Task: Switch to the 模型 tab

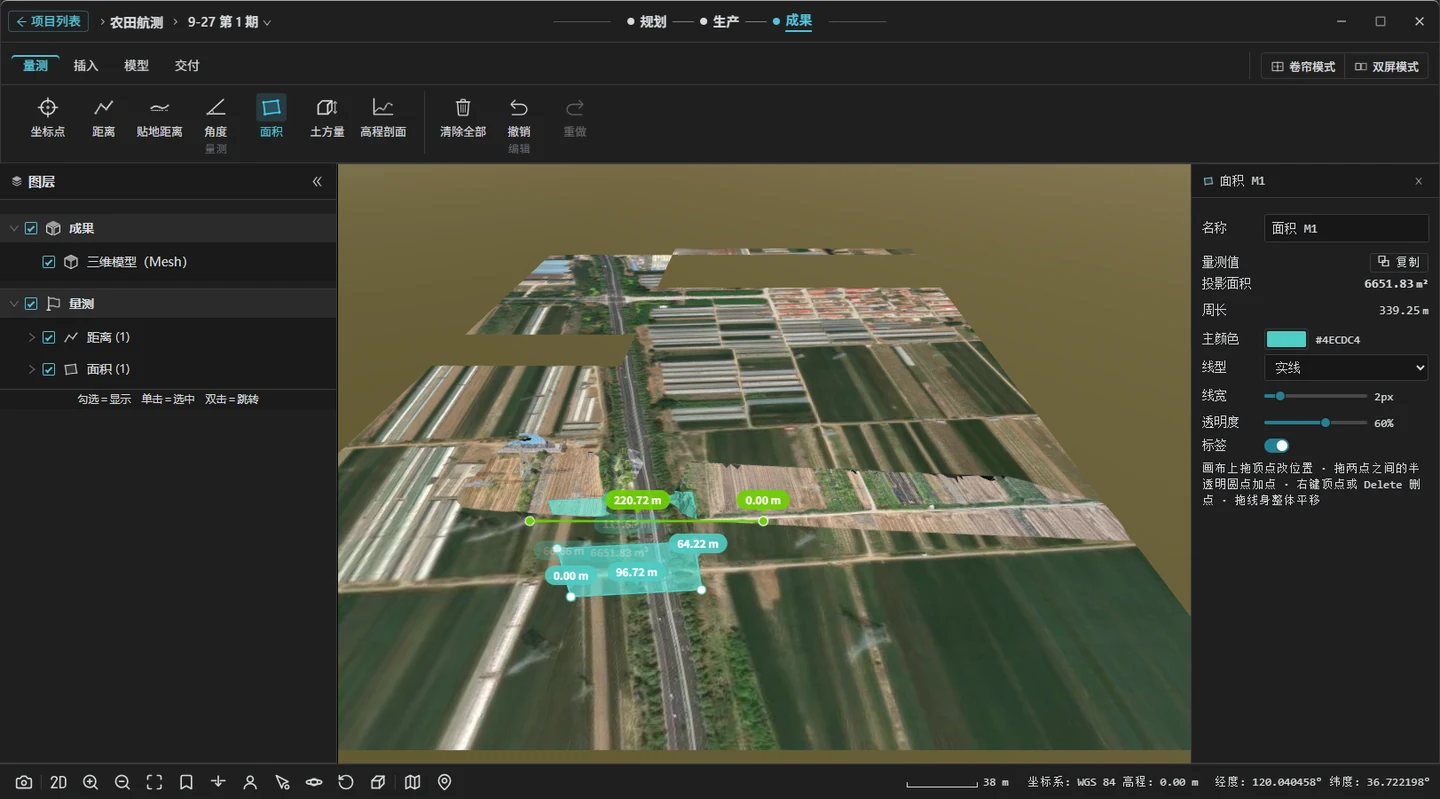Action: coord(136,65)
